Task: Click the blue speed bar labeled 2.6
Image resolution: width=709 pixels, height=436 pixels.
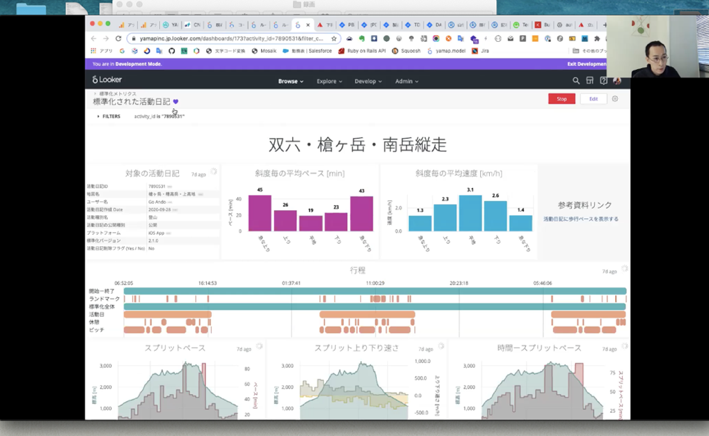Action: pyautogui.click(x=496, y=216)
